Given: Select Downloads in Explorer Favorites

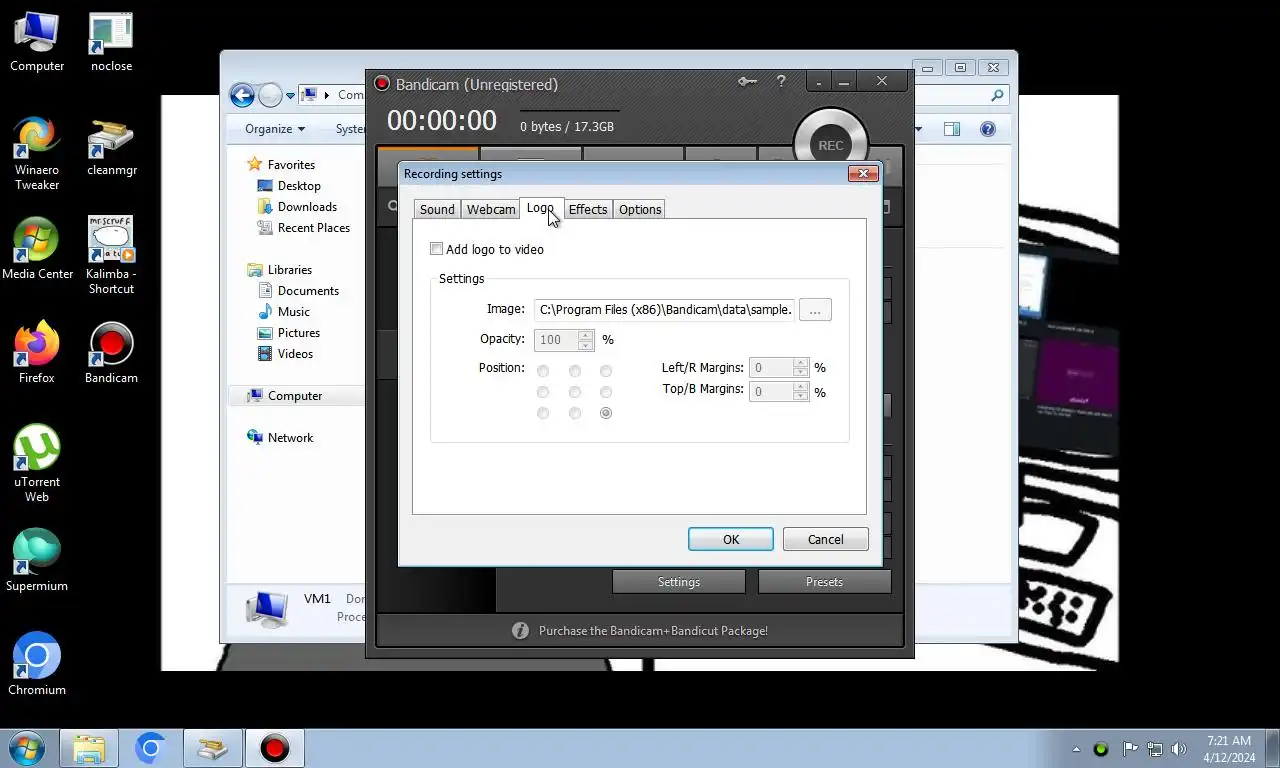Looking at the screenshot, I should point(307,207).
